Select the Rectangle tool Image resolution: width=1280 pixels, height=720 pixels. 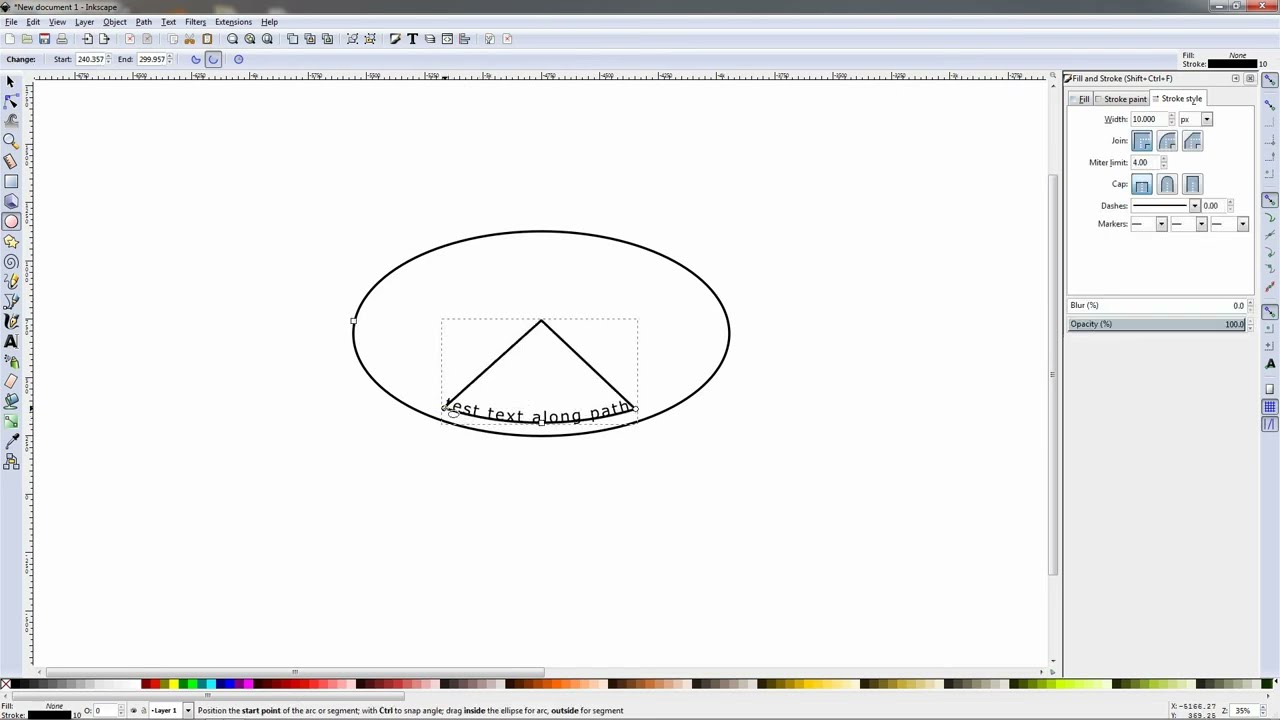(x=11, y=181)
